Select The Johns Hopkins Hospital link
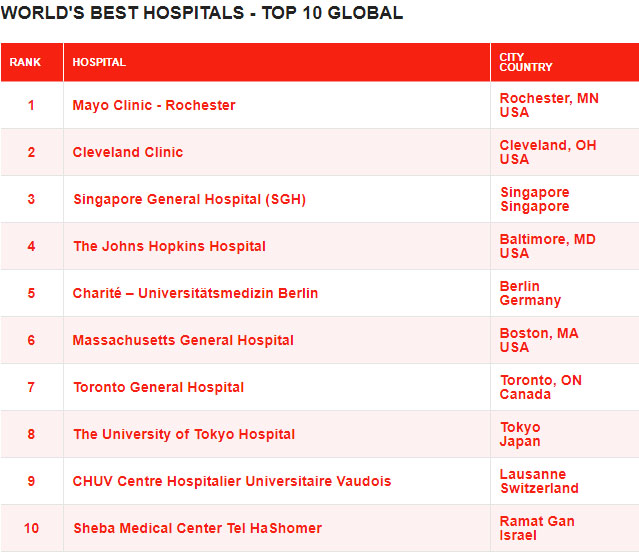639x557 pixels. click(169, 247)
